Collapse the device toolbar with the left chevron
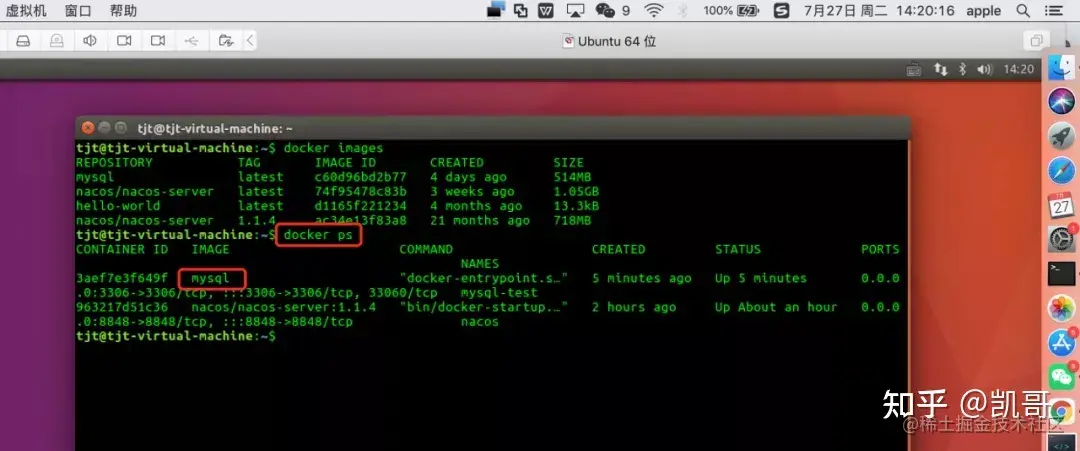 250,41
